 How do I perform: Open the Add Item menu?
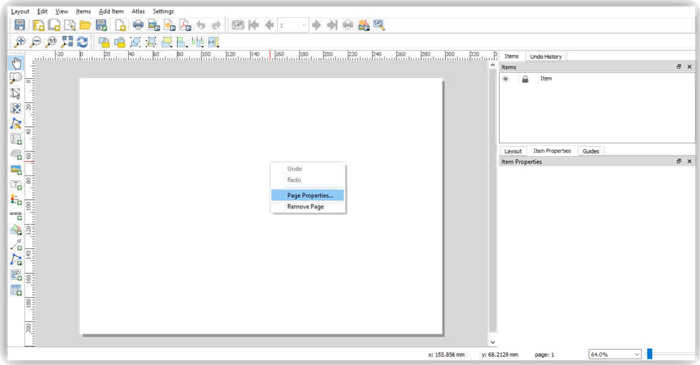pos(111,11)
